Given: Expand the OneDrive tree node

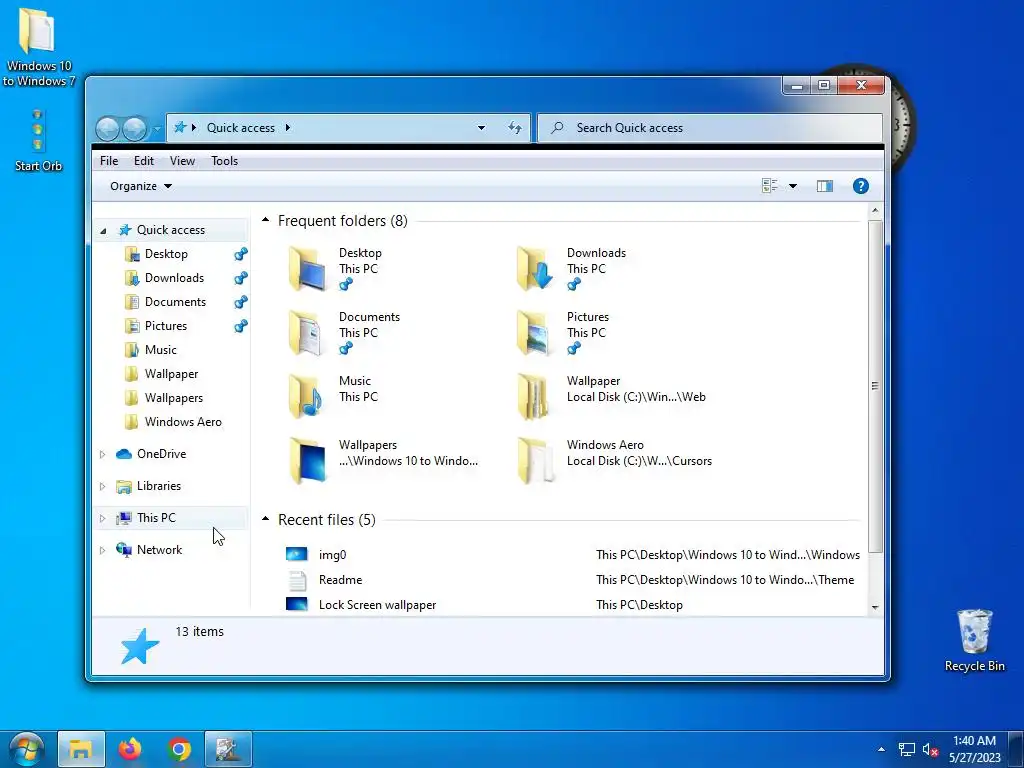Looking at the screenshot, I should click(103, 454).
